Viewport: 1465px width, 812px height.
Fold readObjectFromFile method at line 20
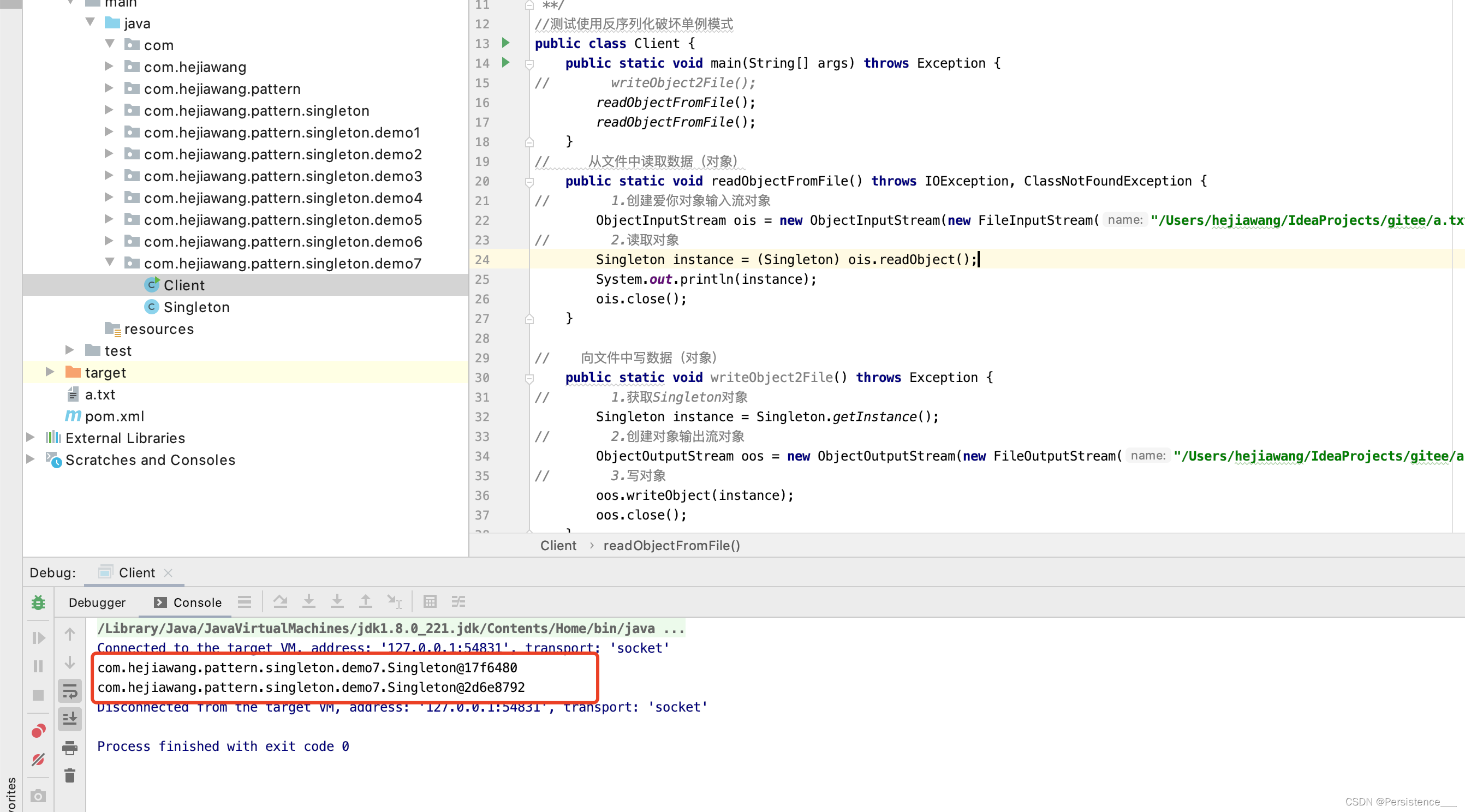529,182
